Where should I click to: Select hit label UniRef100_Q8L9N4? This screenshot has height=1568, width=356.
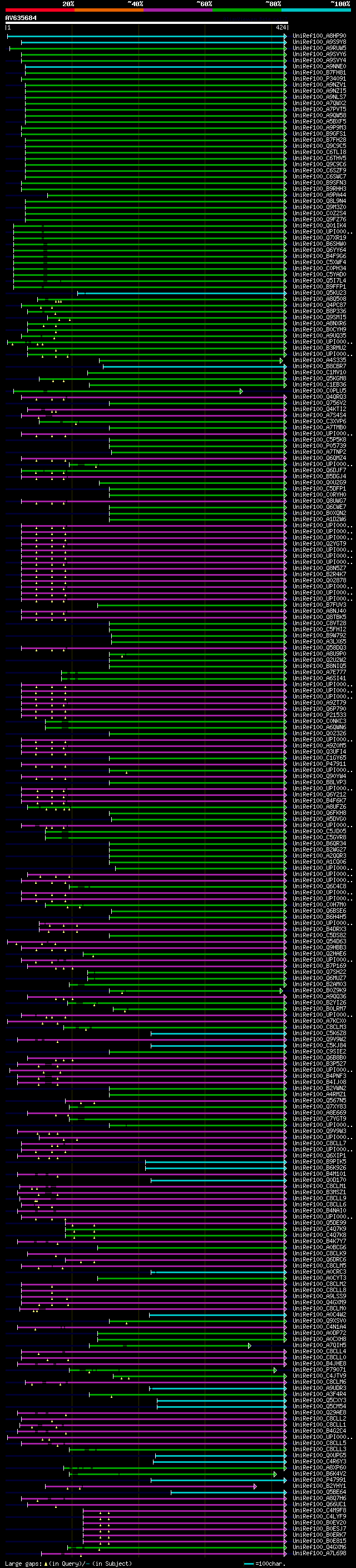[319, 201]
